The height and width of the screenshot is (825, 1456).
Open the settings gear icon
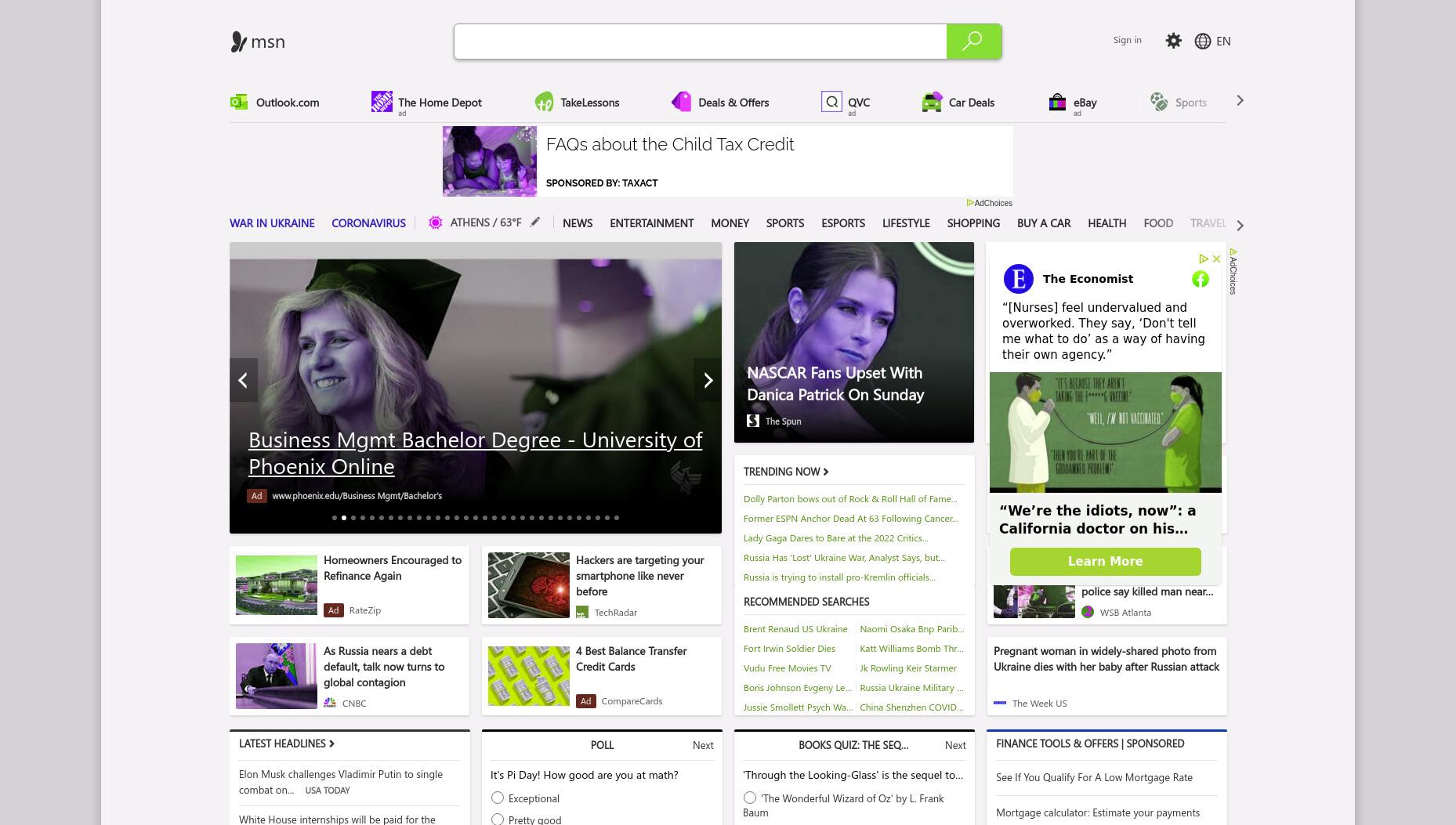click(x=1173, y=41)
